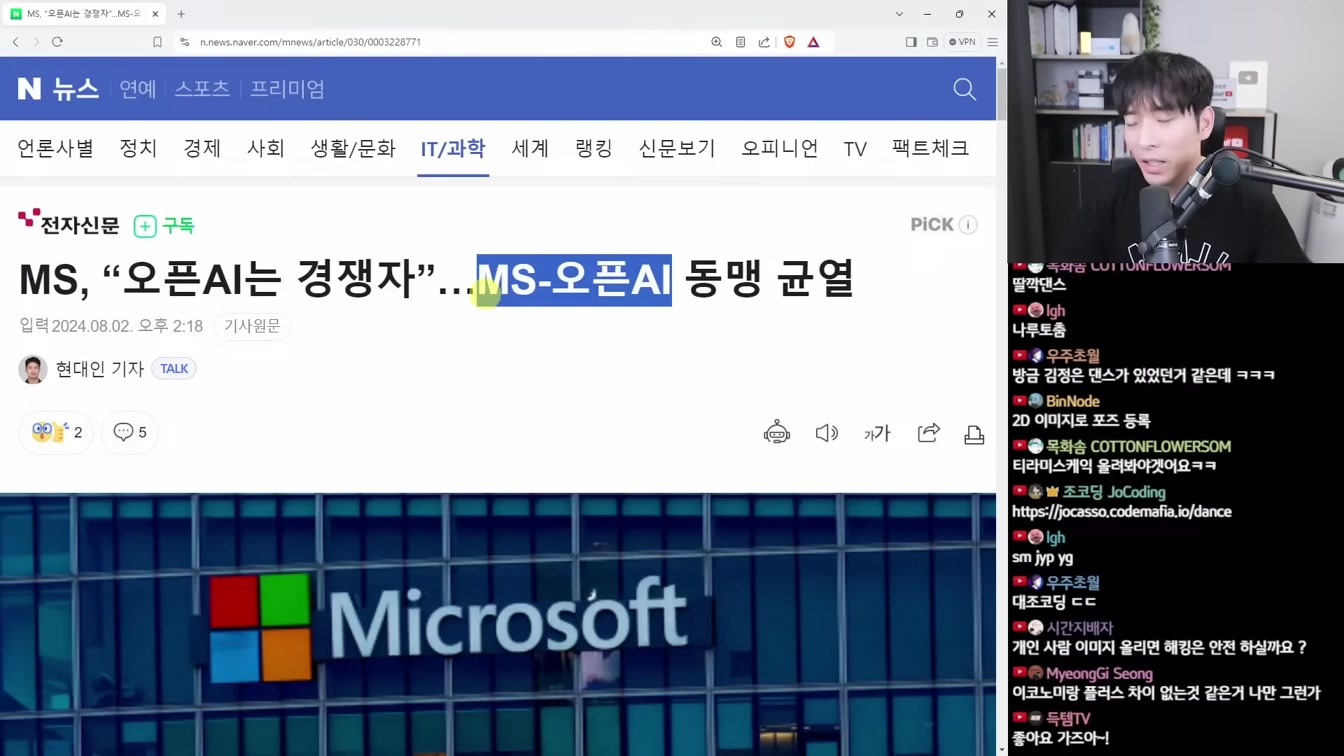Screen dimensions: 1344x756
Task: Click chat username 시간지배자
Action: click(1079, 628)
